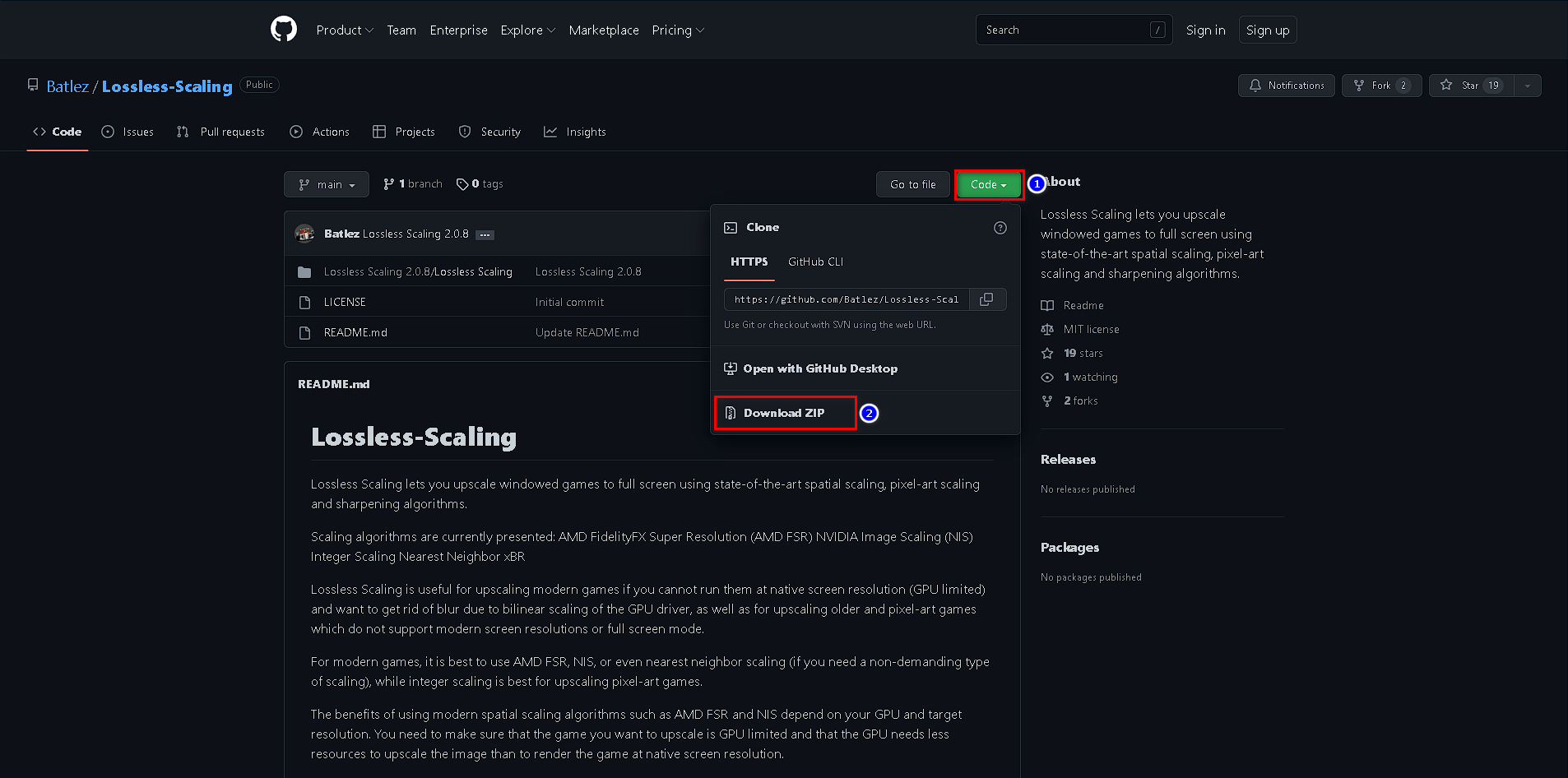Select the Code tab
1568x778 pixels.
tap(58, 132)
